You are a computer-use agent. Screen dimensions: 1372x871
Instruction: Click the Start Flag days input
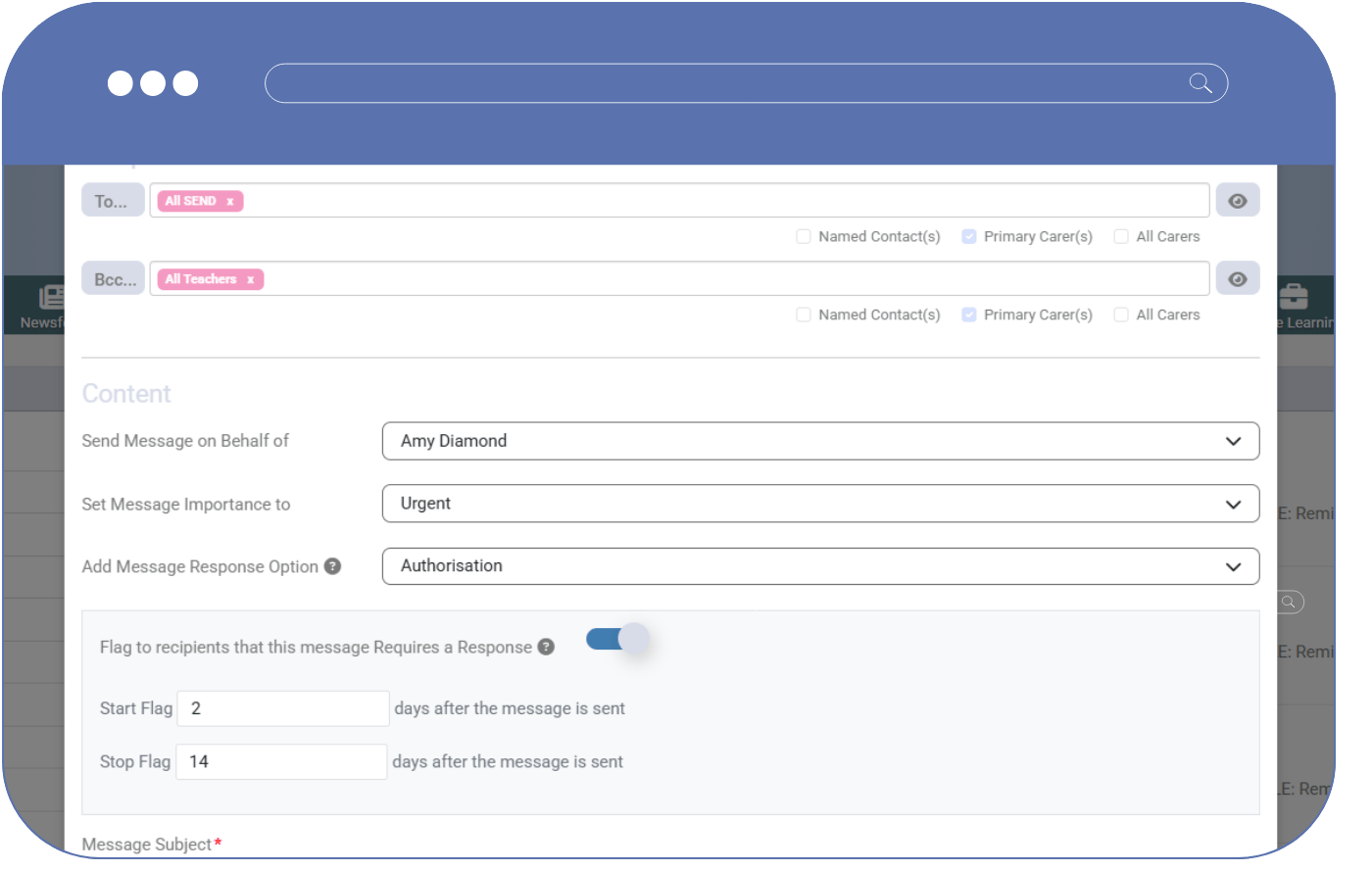pyautogui.click(x=283, y=708)
